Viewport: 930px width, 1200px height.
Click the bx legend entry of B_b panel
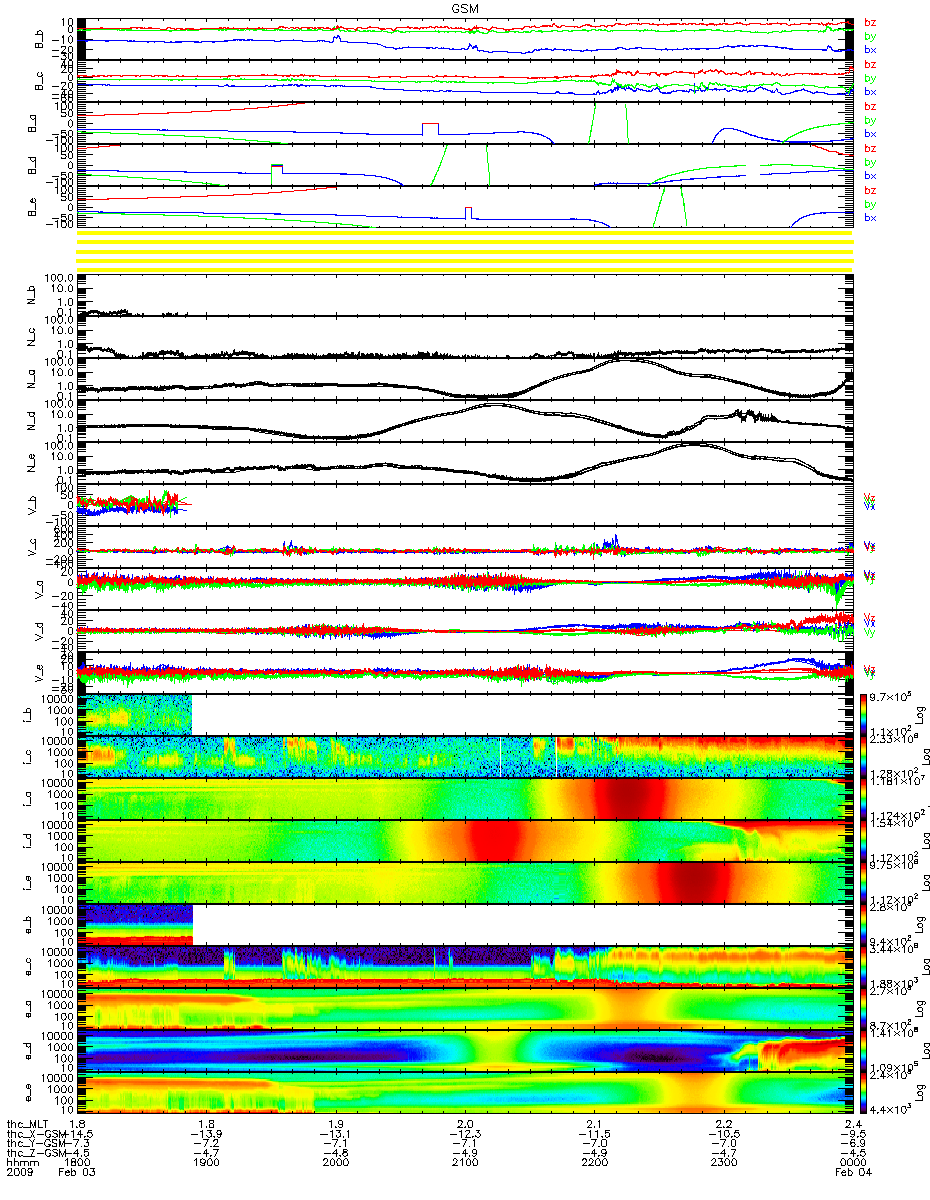click(870, 49)
